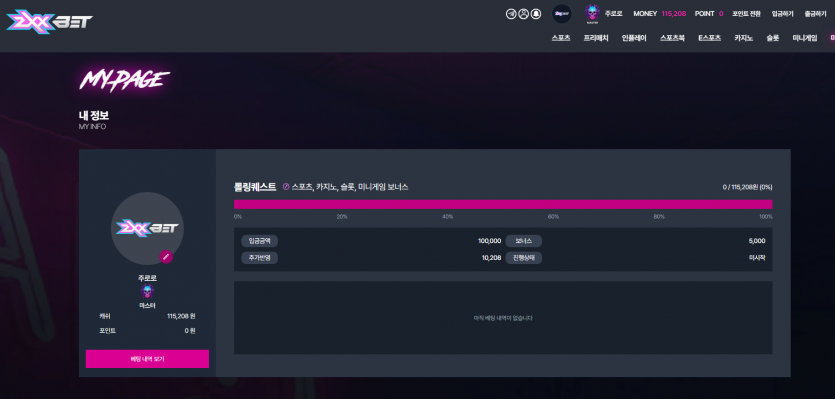Viewport: 835px width, 399px height.
Task: Click the 출금하기 withdraw link
Action: 816,14
